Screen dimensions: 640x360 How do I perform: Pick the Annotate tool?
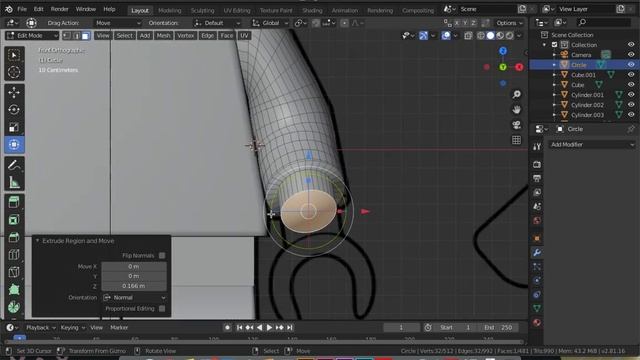[x=14, y=165]
